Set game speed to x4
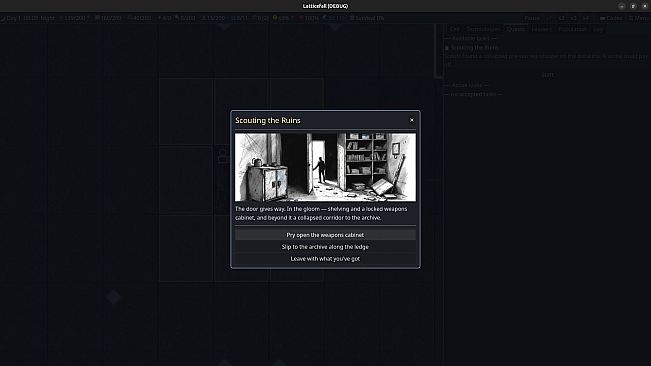The width and height of the screenshot is (651, 366). click(x=585, y=18)
